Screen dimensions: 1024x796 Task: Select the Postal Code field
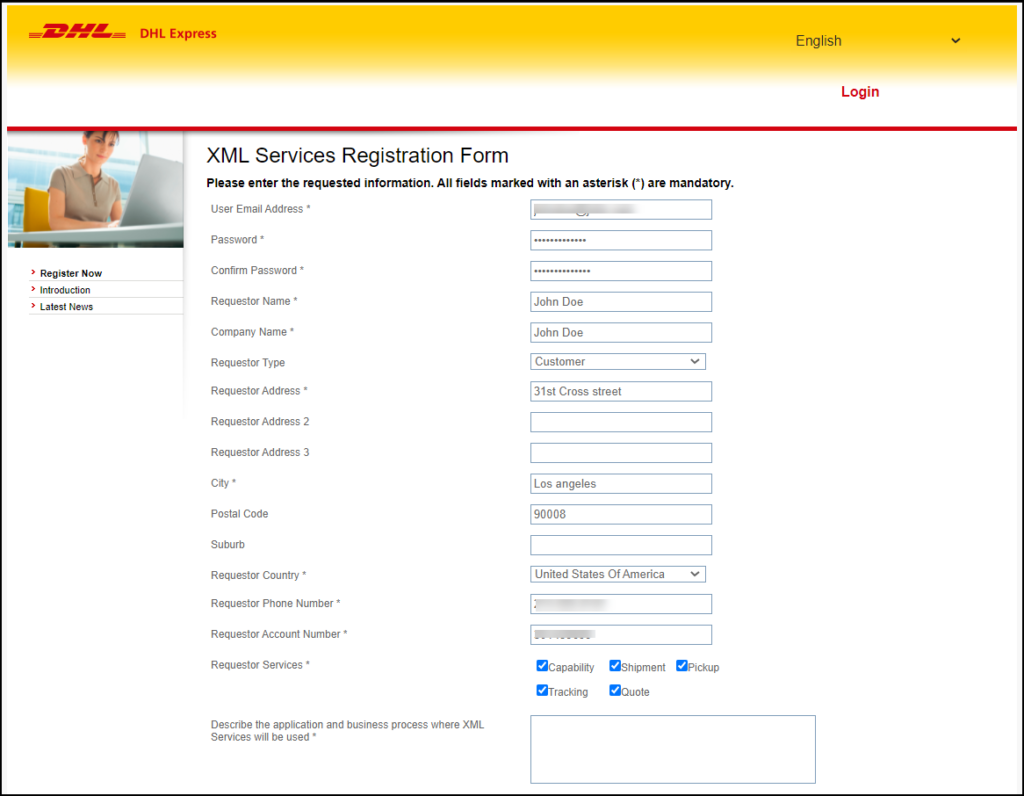click(x=620, y=513)
